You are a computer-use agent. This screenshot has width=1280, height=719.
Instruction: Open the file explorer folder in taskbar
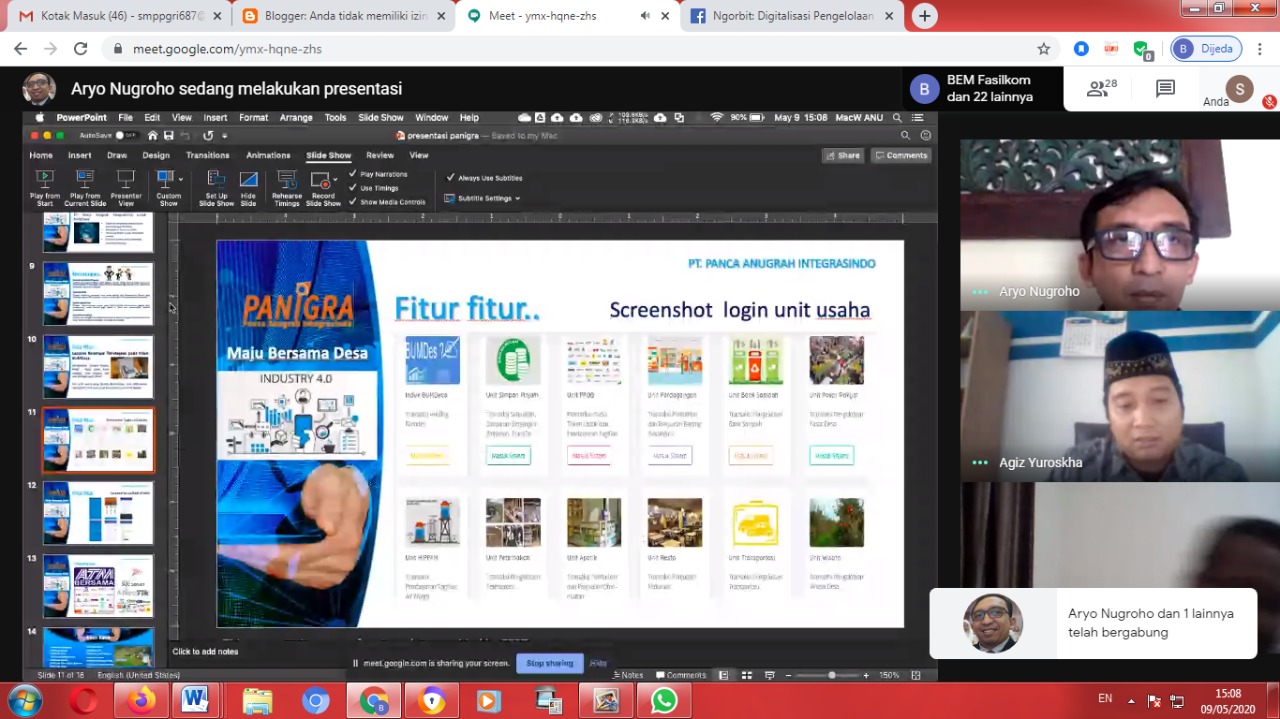click(257, 701)
